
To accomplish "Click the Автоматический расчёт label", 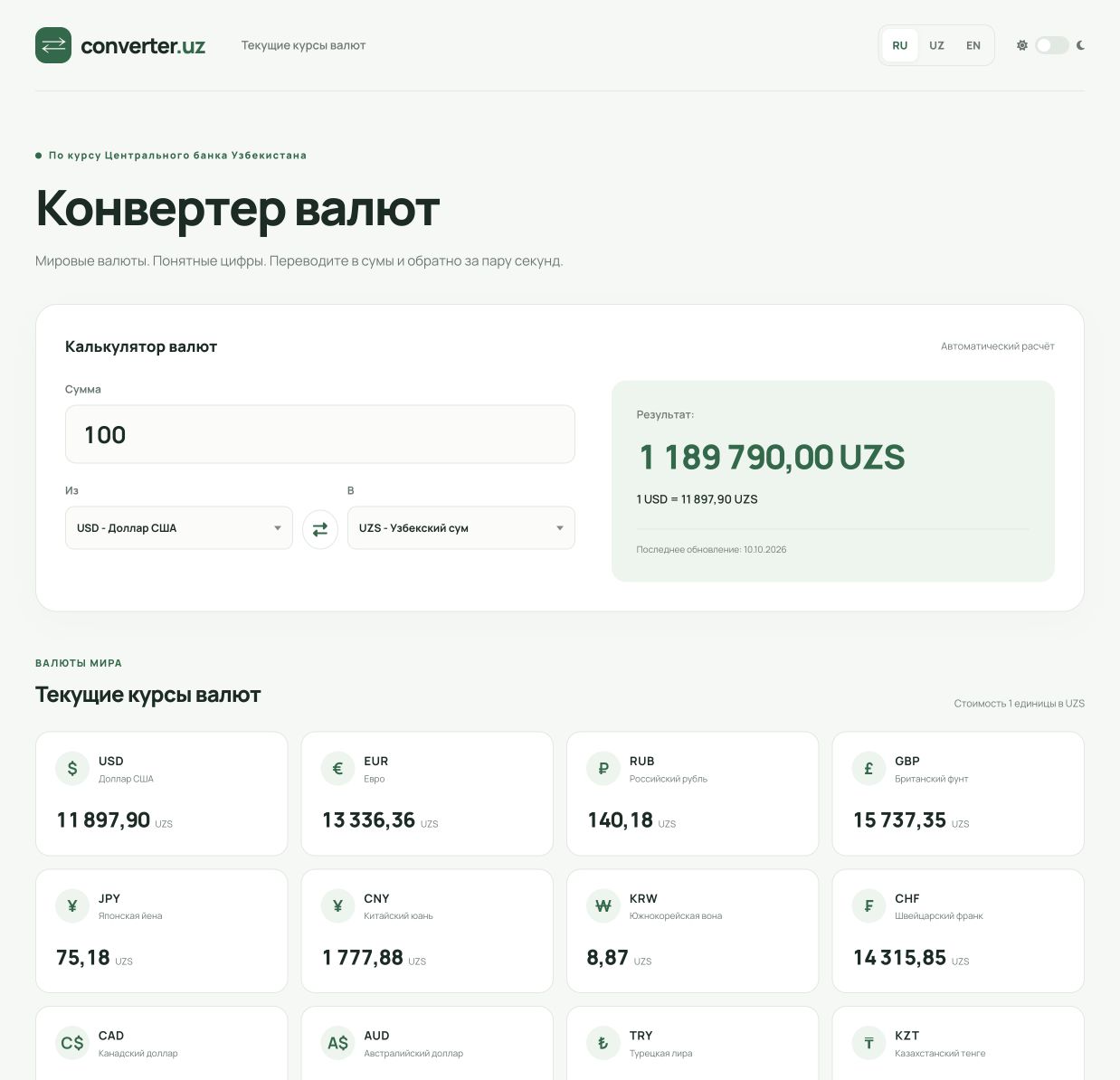I will tap(998, 346).
